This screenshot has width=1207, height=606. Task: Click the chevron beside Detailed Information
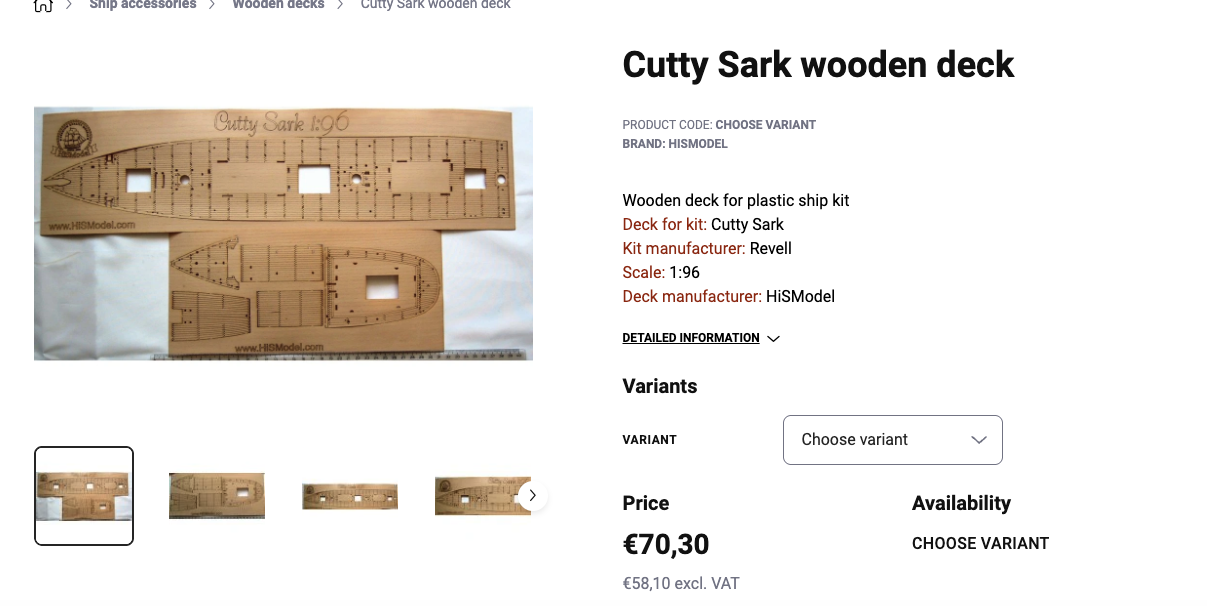[773, 339]
